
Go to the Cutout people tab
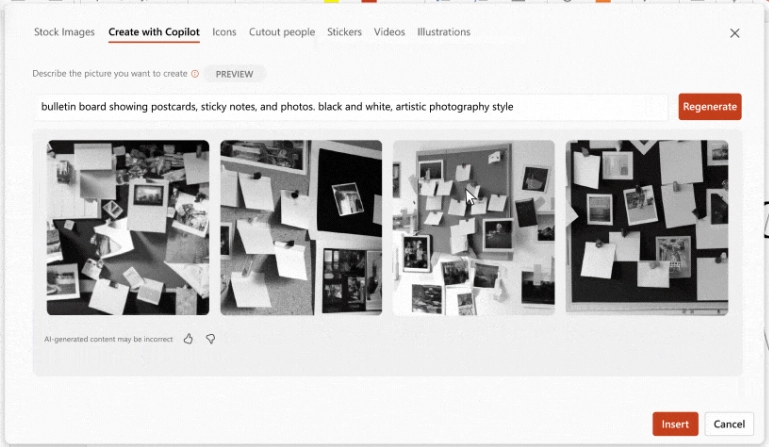(x=282, y=32)
